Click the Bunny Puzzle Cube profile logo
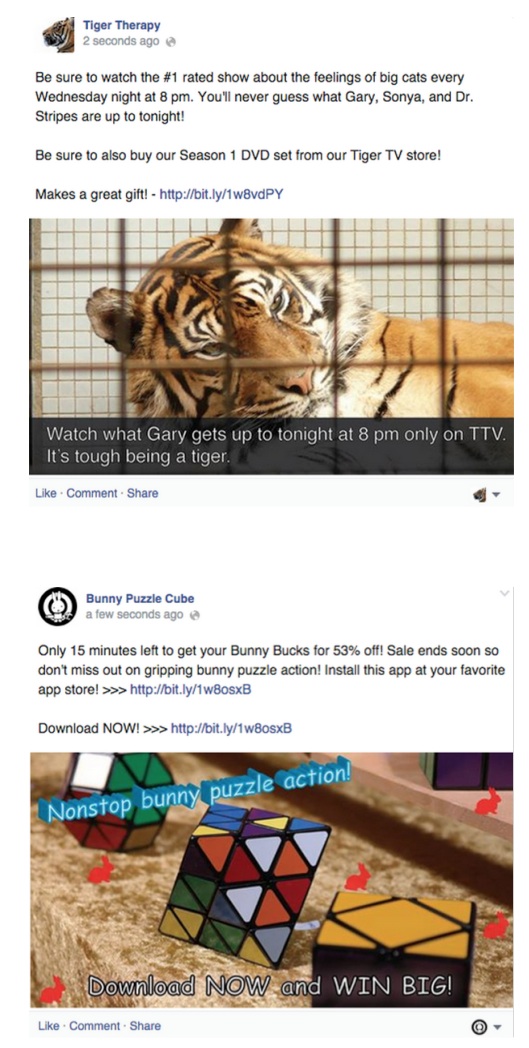Viewport: 529px width, 1048px height. pos(57,607)
